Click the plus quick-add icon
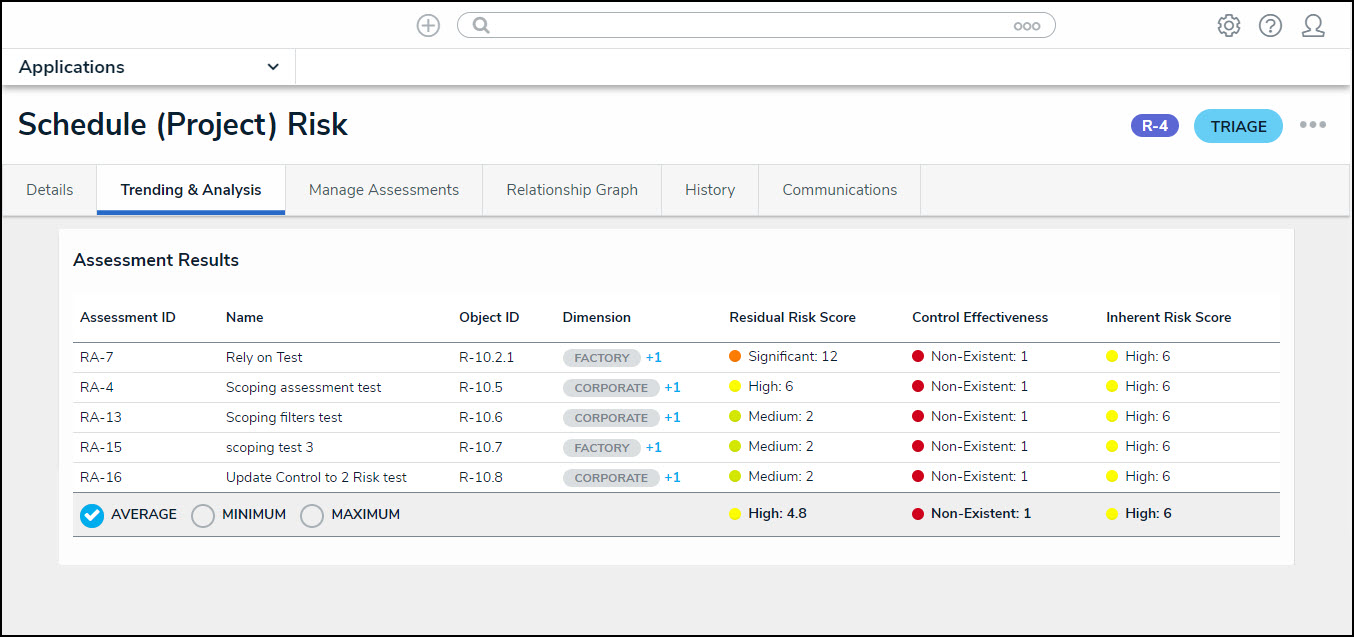 click(x=428, y=26)
